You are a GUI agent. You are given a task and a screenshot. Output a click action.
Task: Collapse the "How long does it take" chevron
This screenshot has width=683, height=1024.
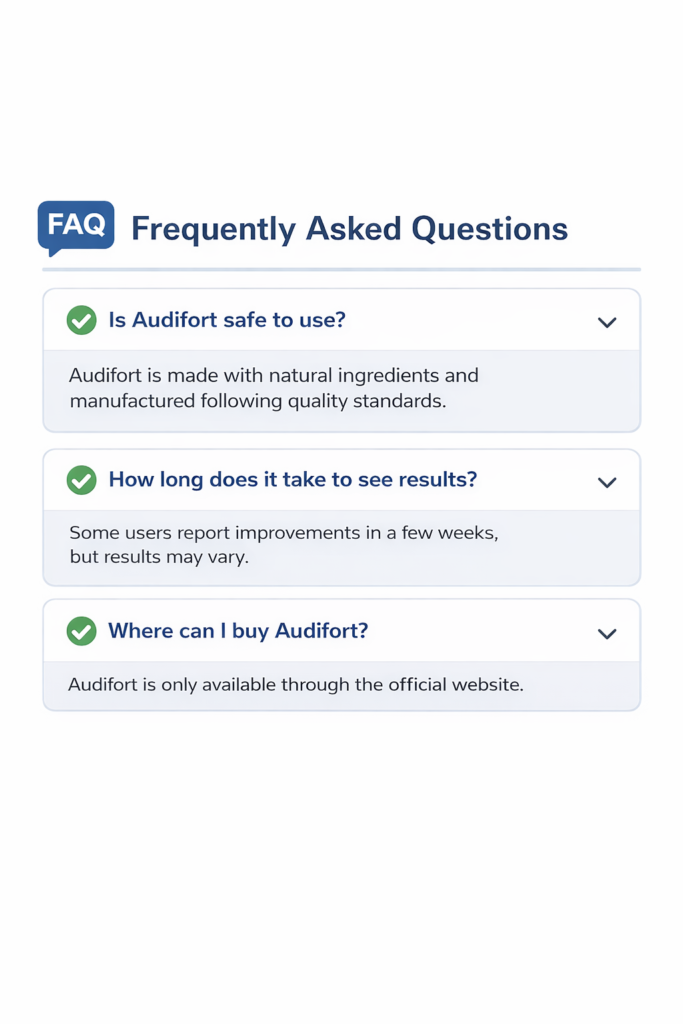(x=606, y=482)
